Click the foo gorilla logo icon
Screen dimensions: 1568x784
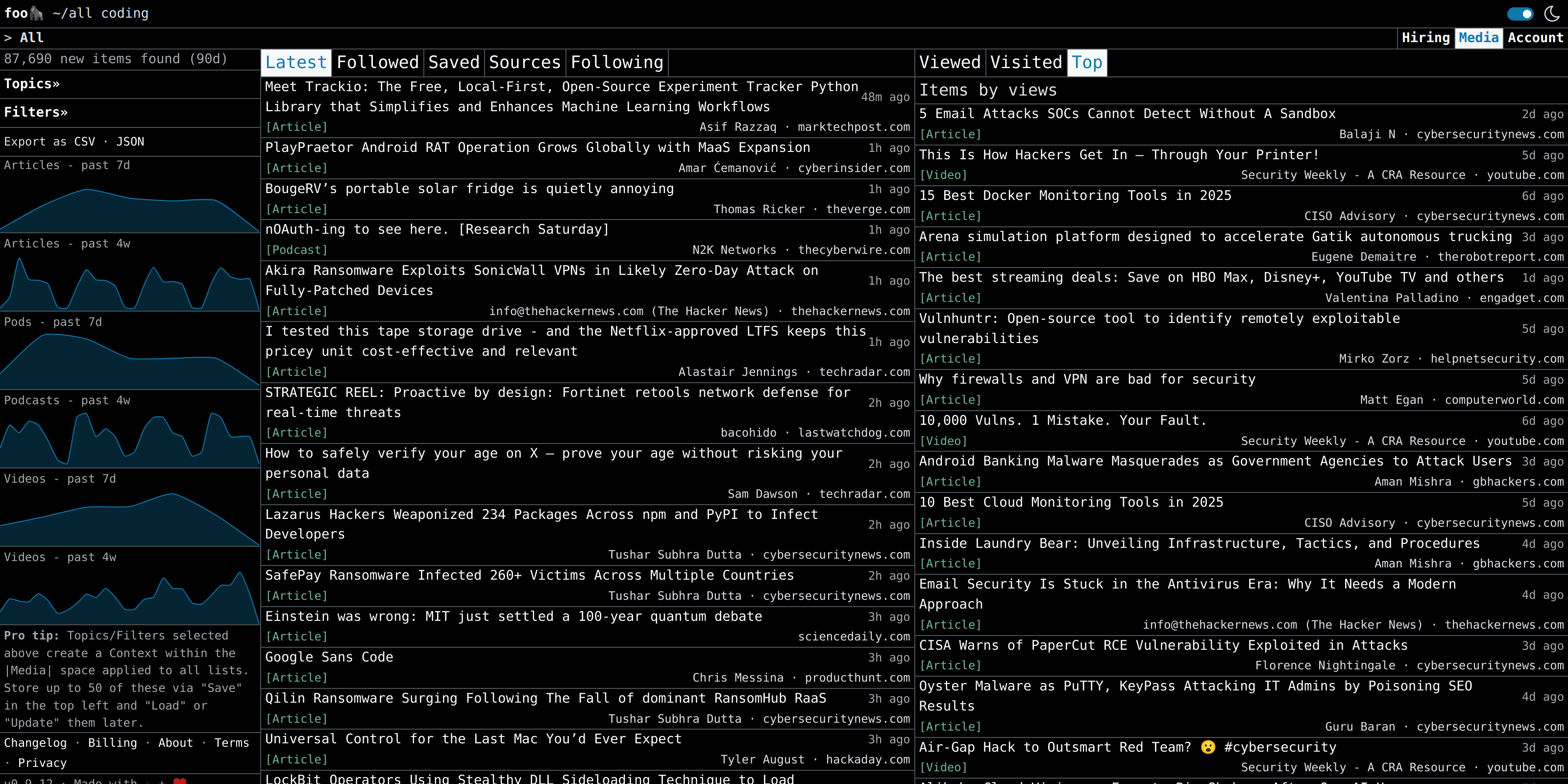(x=37, y=13)
